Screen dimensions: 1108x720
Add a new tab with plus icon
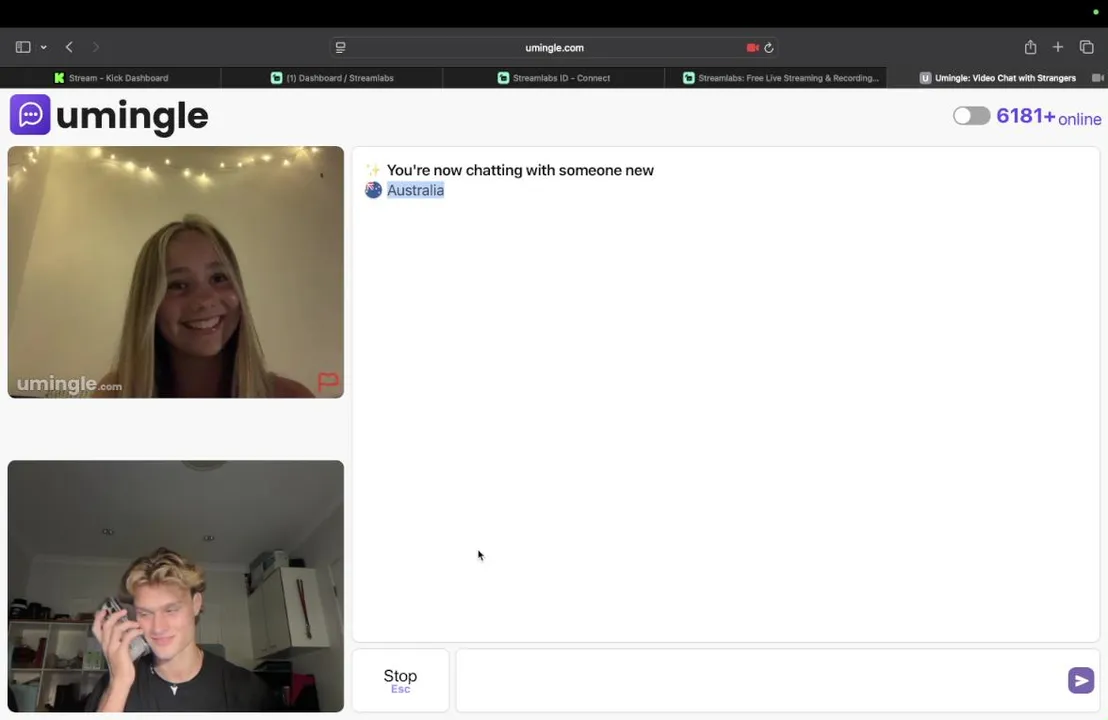click(1058, 47)
